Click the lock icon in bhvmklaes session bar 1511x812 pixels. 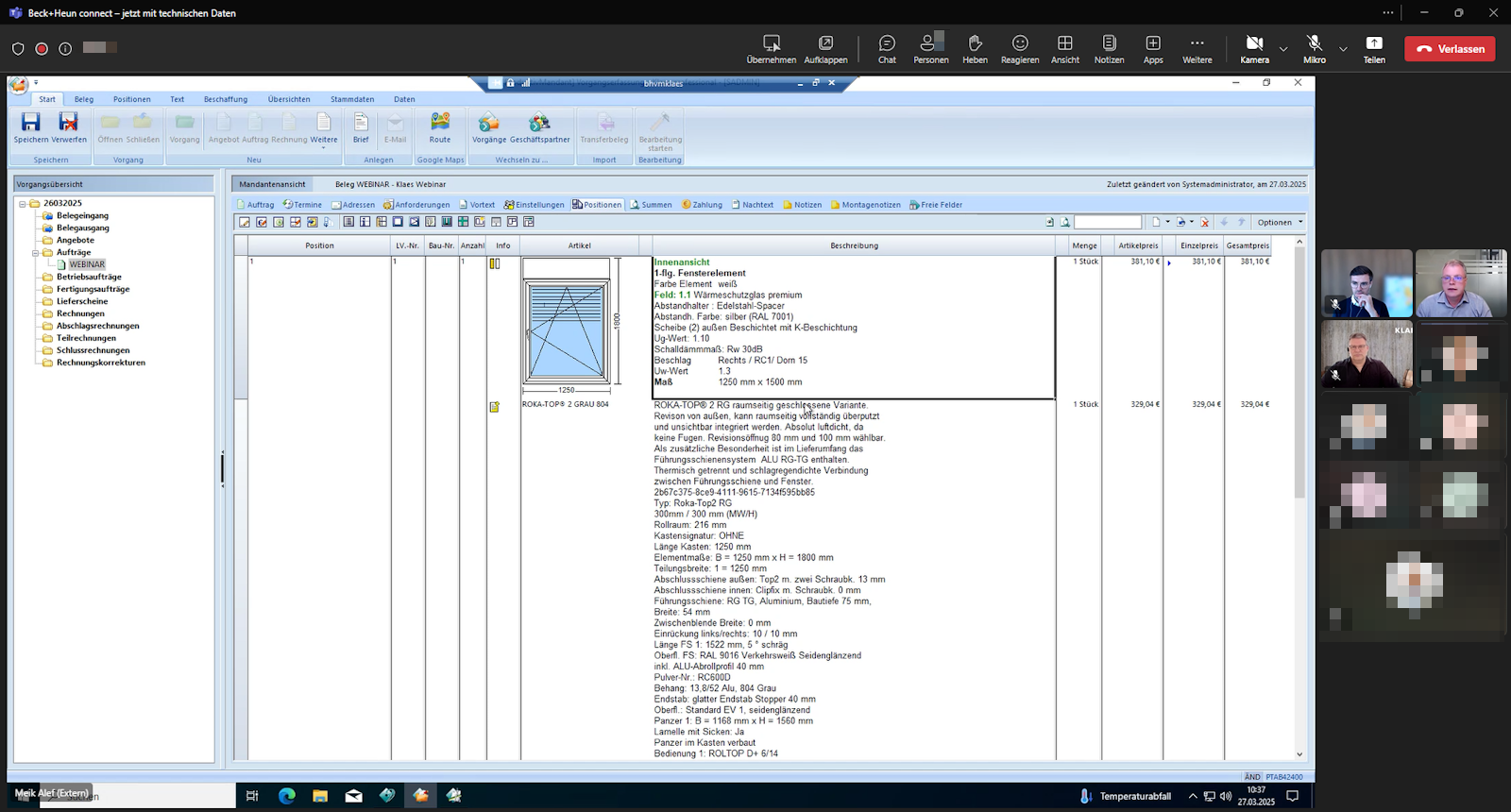click(x=510, y=83)
